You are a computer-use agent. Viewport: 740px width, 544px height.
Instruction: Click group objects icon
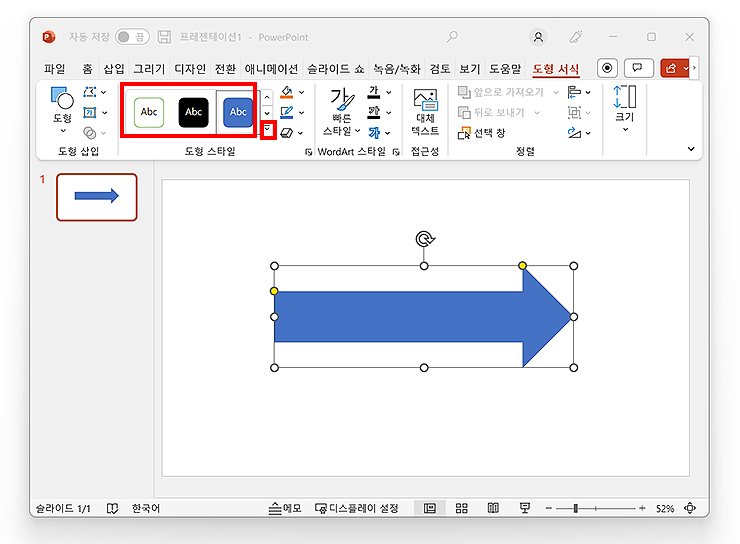click(574, 112)
